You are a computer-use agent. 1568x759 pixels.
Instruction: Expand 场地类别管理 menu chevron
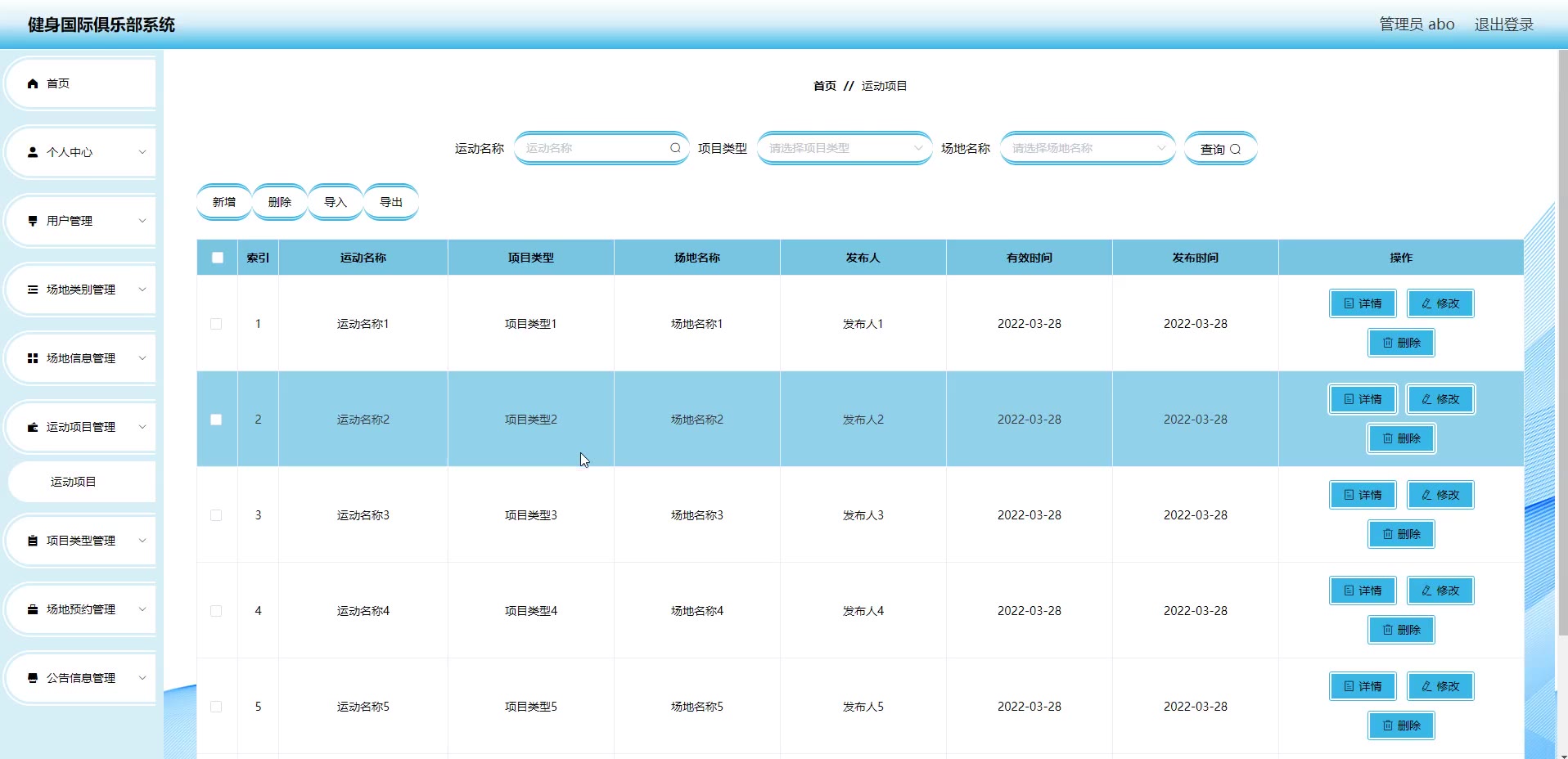142,290
